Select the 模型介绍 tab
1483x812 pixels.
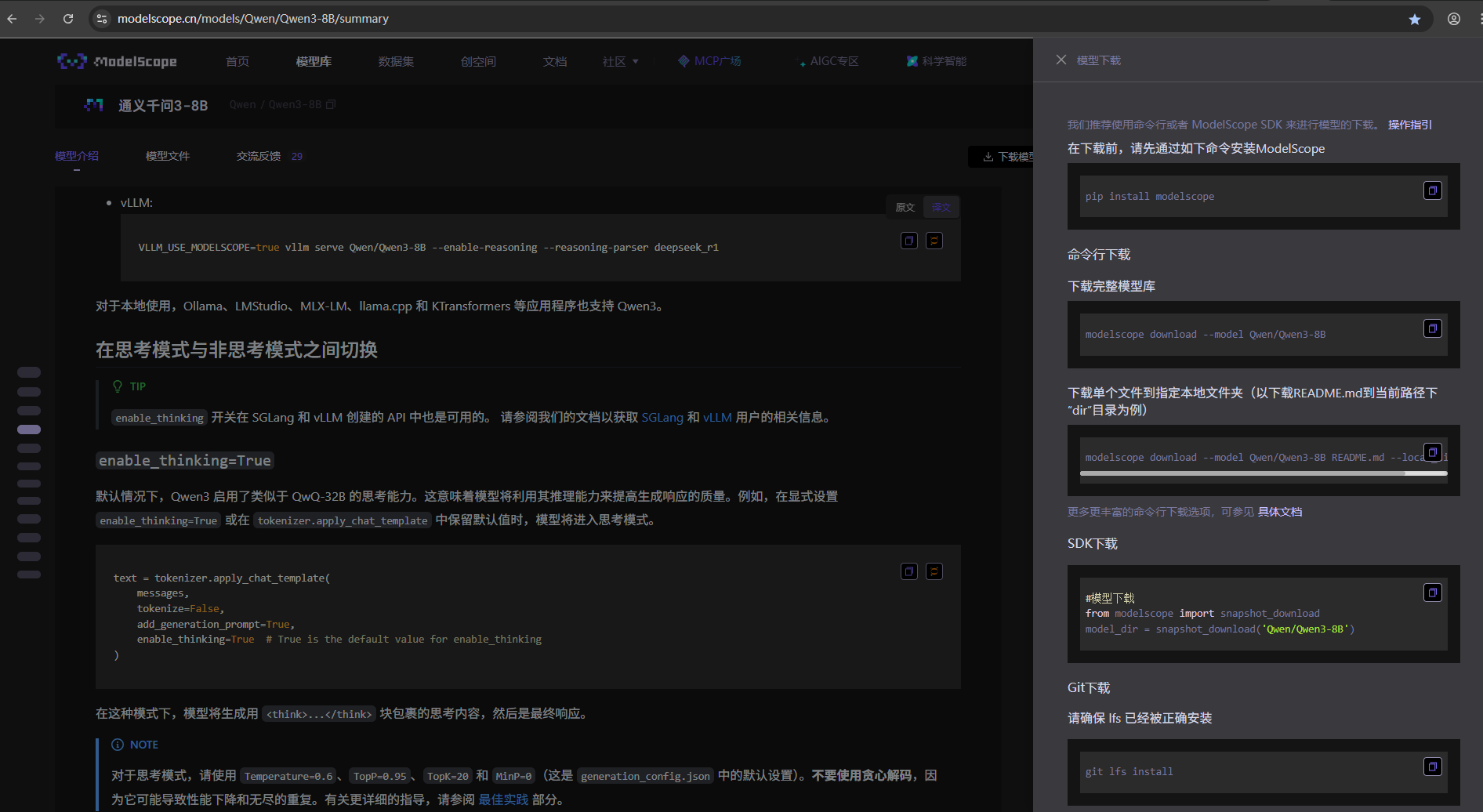[77, 156]
